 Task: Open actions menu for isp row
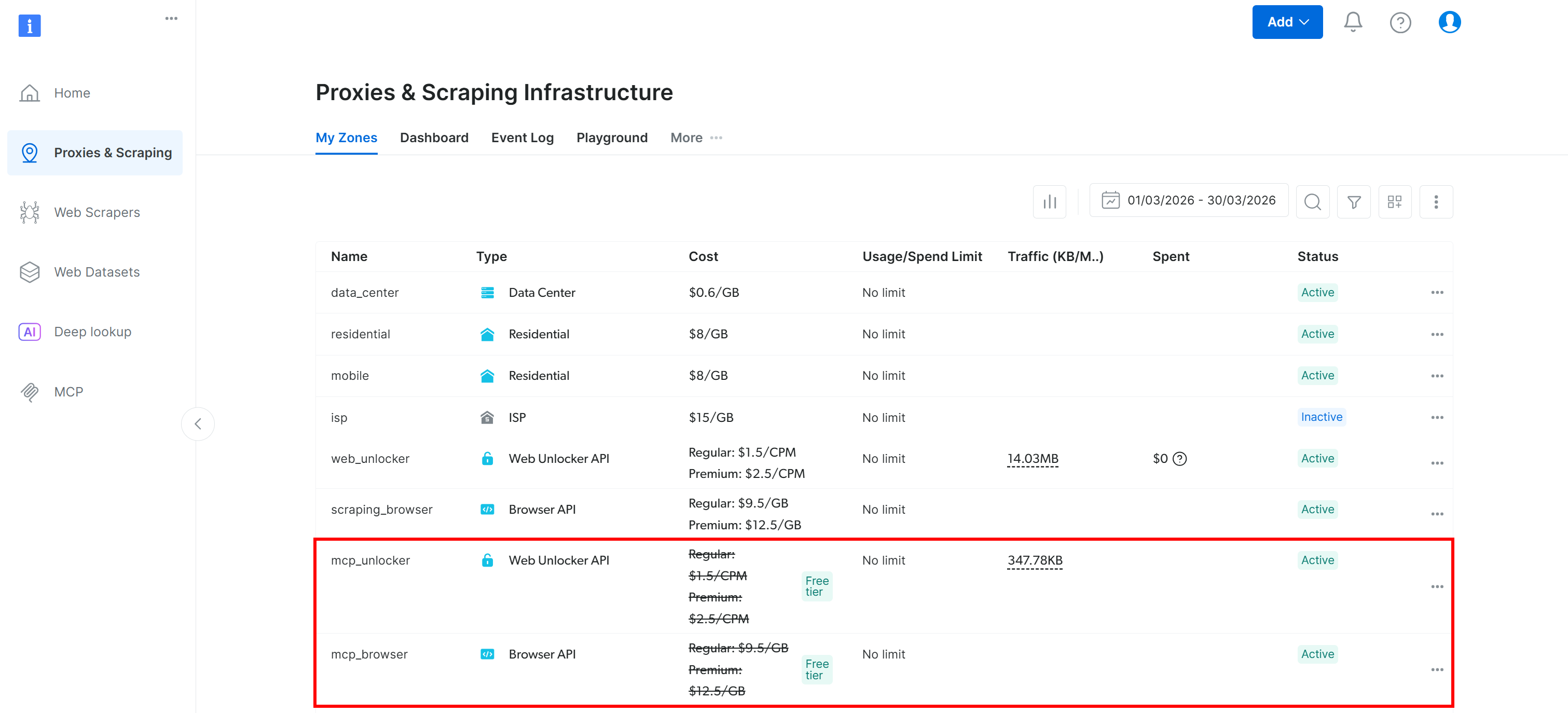(x=1437, y=417)
